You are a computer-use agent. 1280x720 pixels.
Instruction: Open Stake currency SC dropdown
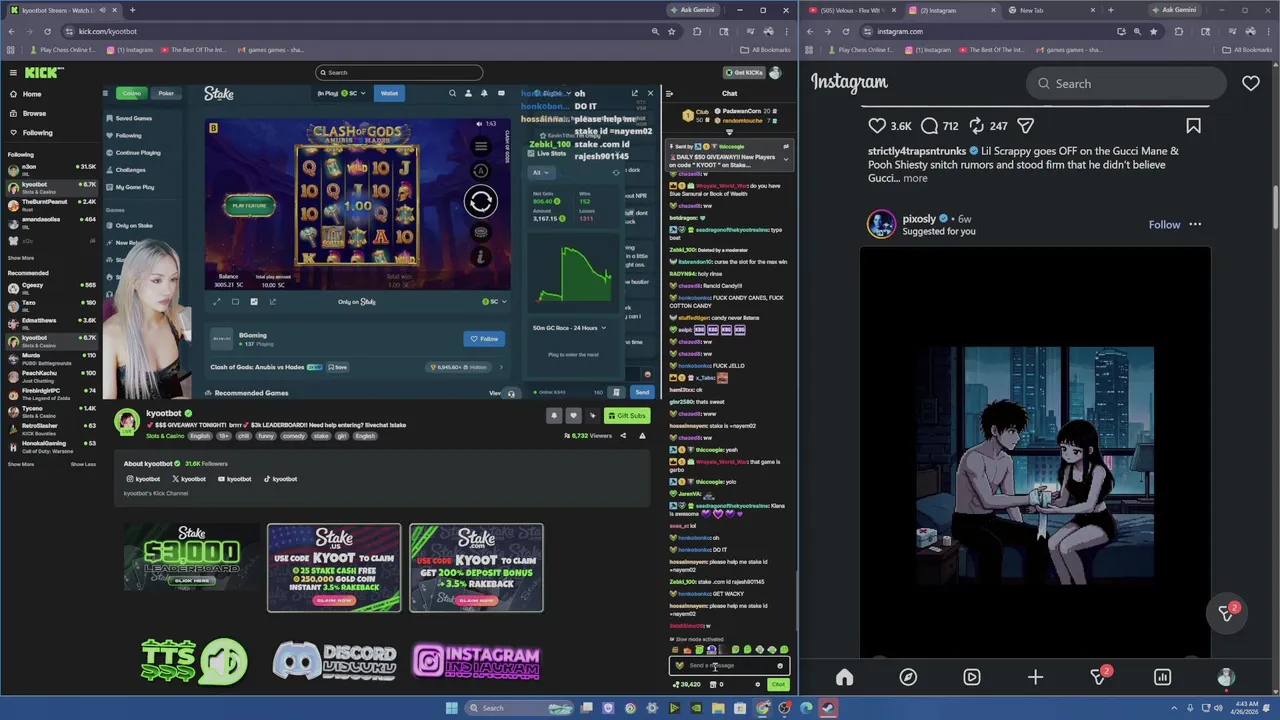(353, 93)
